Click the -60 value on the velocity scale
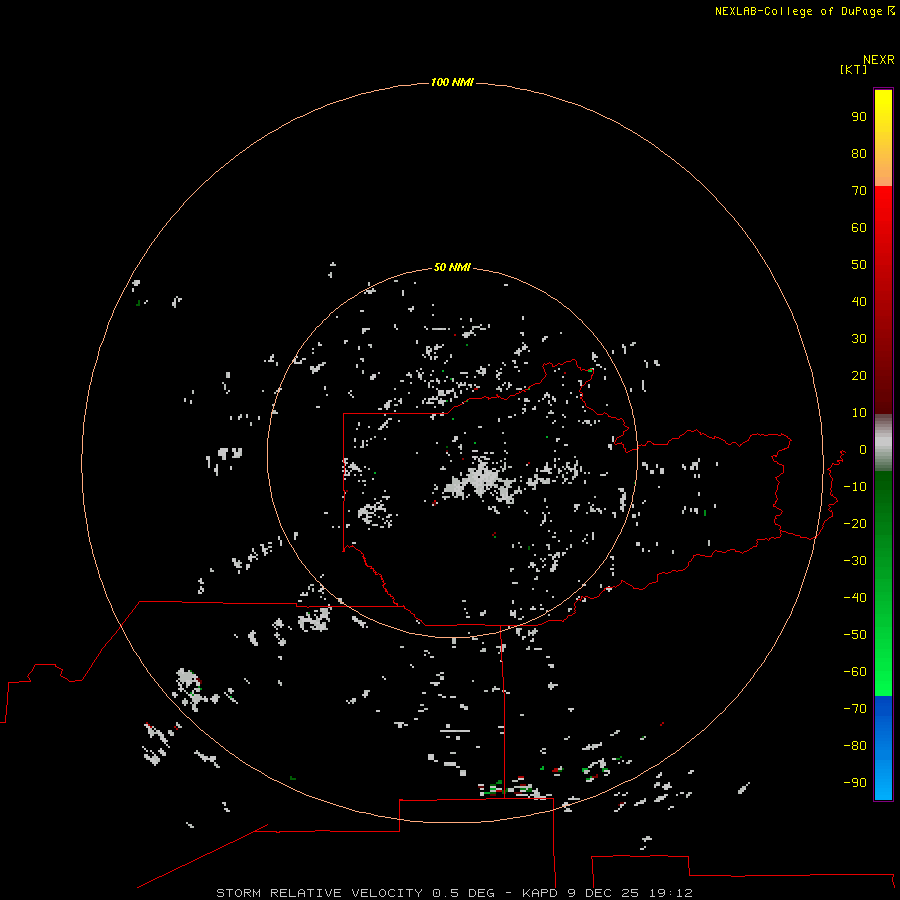The image size is (900, 900). (855, 672)
